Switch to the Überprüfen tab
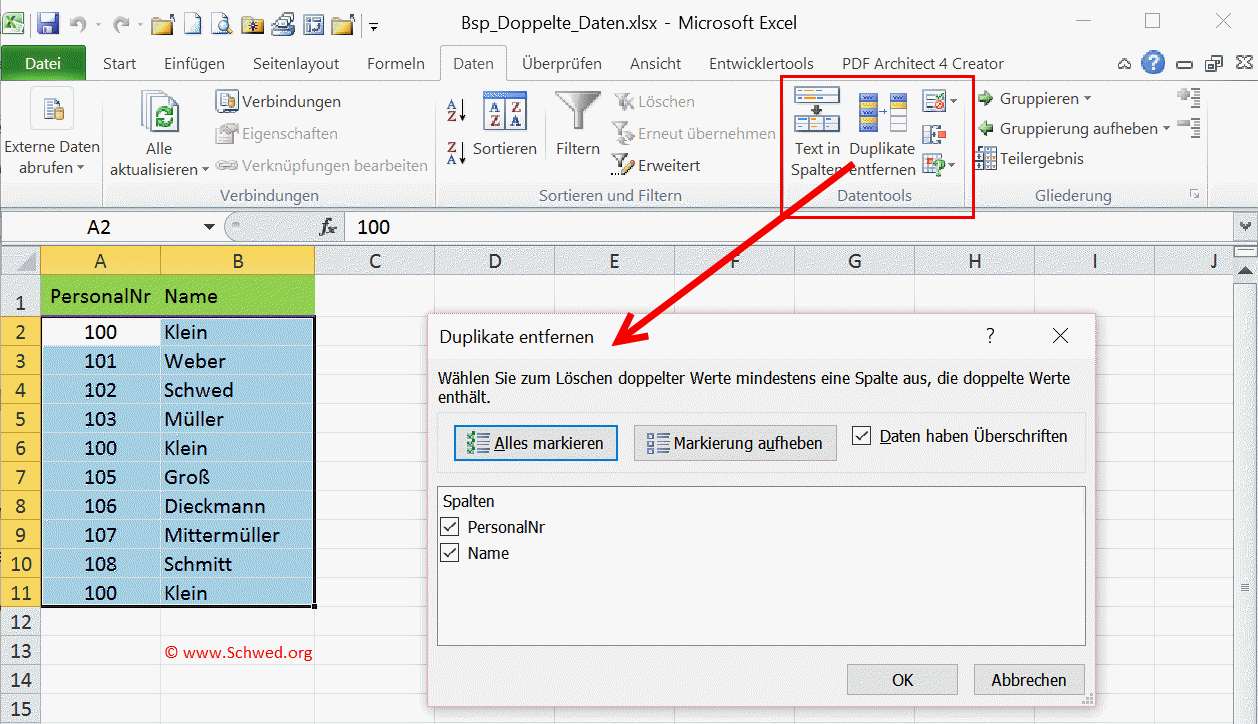 (562, 63)
